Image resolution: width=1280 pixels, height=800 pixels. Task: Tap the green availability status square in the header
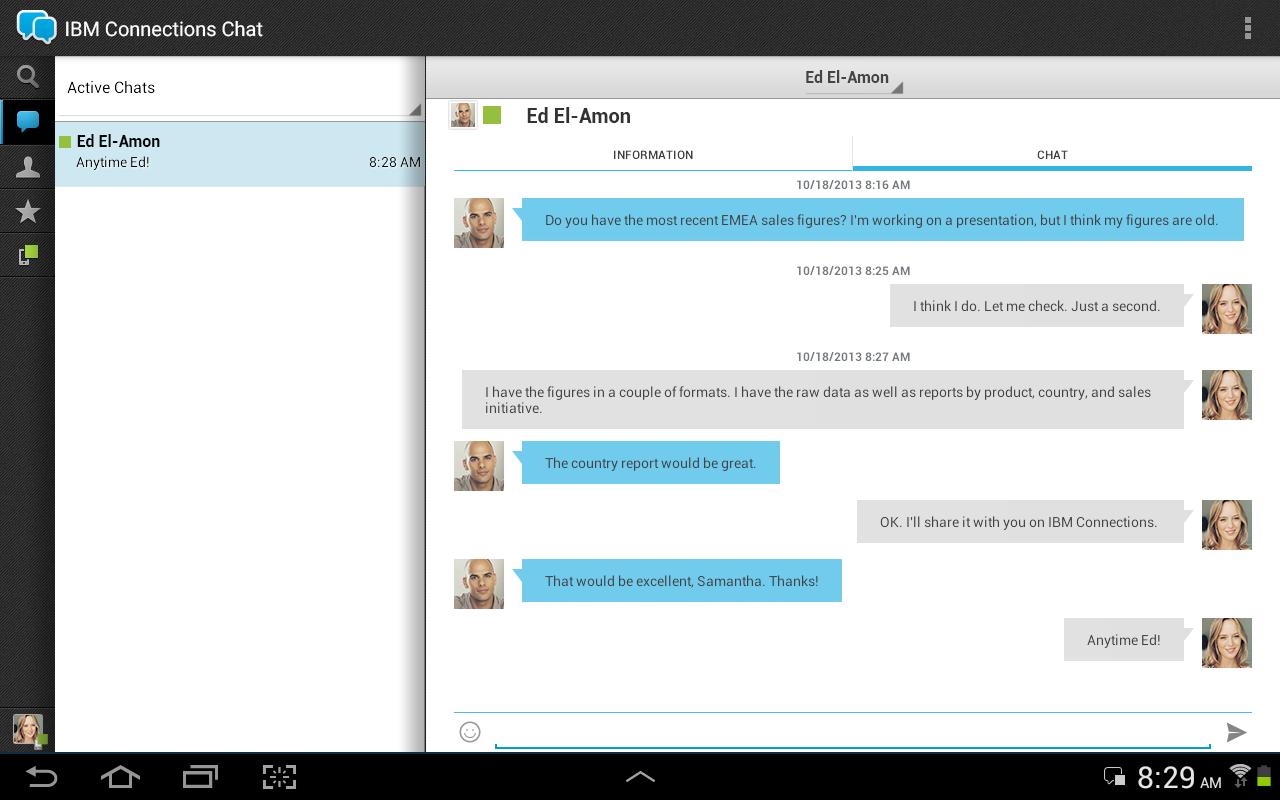[492, 115]
